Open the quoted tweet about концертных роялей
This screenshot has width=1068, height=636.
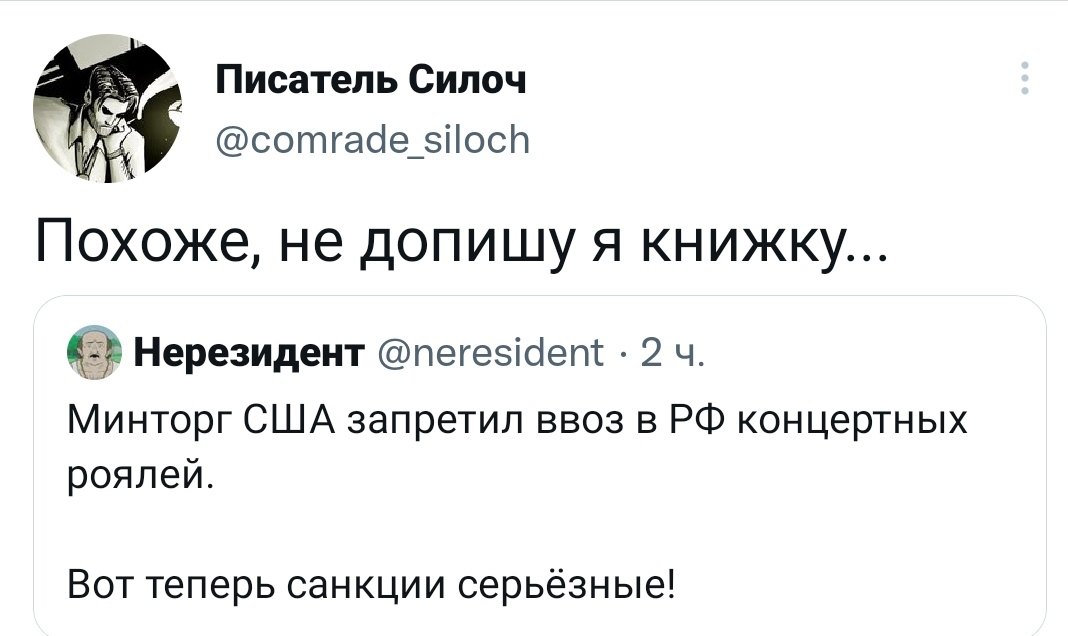[540, 500]
